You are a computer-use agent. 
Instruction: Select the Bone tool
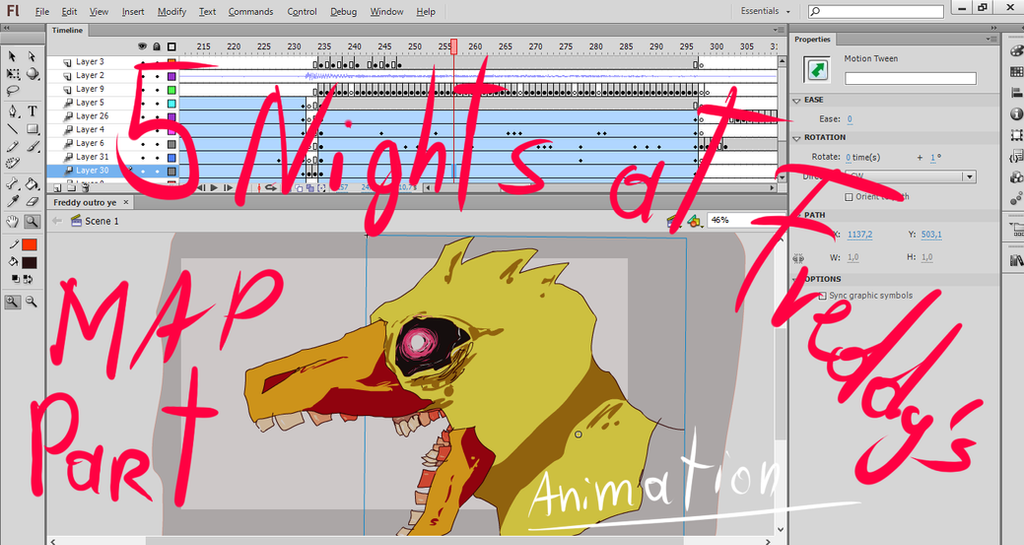[12, 185]
